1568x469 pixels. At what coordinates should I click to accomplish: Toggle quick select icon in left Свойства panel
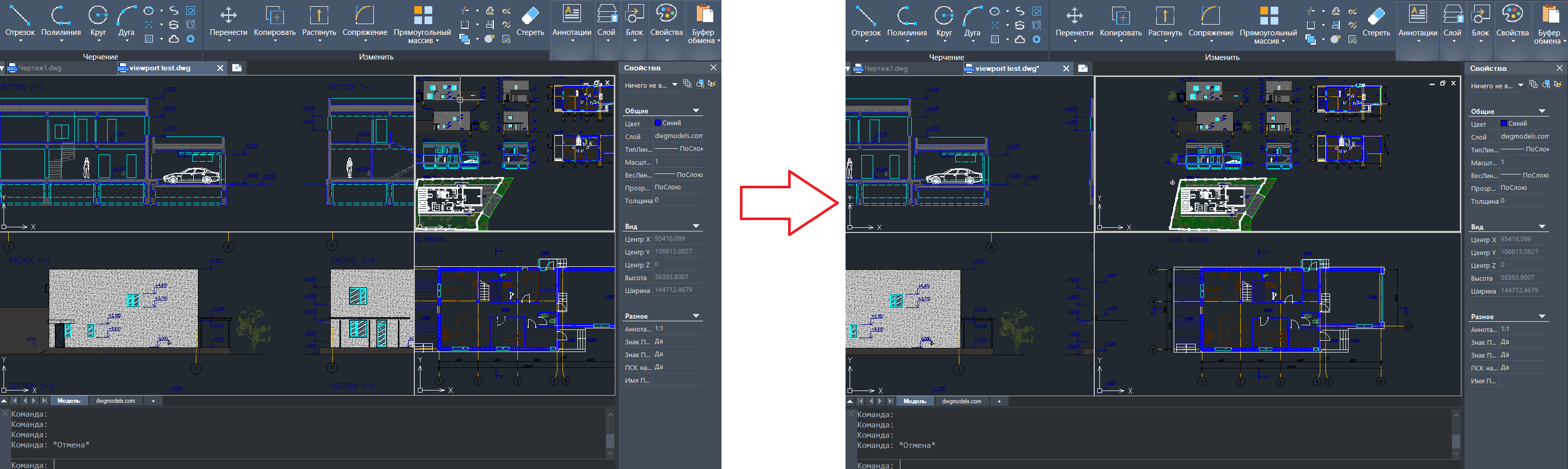click(712, 84)
